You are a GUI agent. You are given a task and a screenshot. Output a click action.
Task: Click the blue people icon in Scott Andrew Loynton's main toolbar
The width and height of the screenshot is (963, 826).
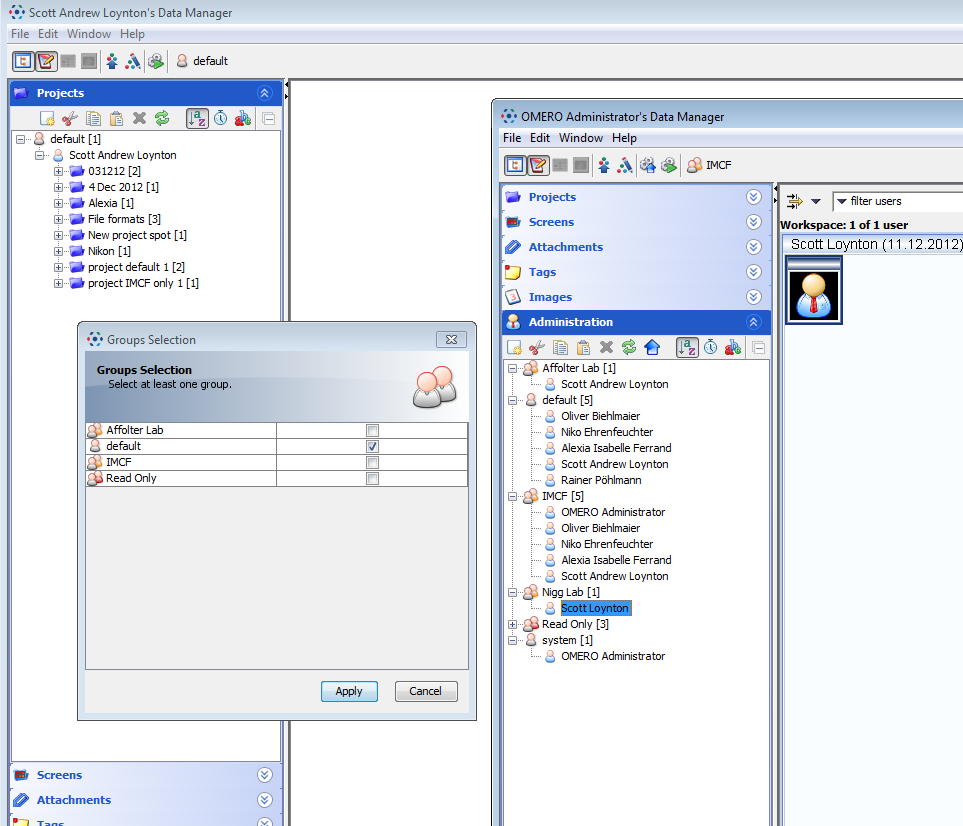tap(112, 61)
